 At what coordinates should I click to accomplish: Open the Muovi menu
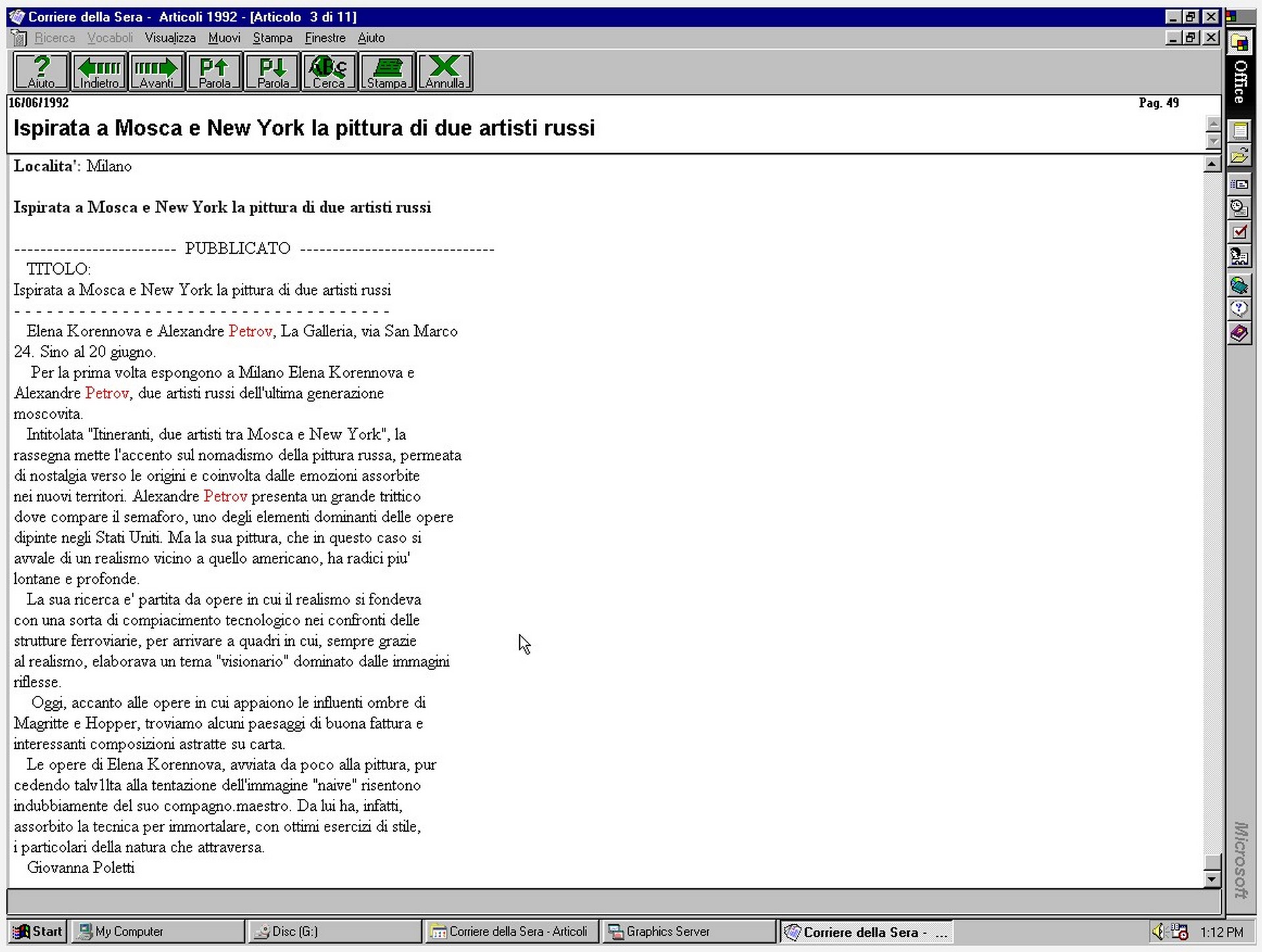tap(224, 38)
